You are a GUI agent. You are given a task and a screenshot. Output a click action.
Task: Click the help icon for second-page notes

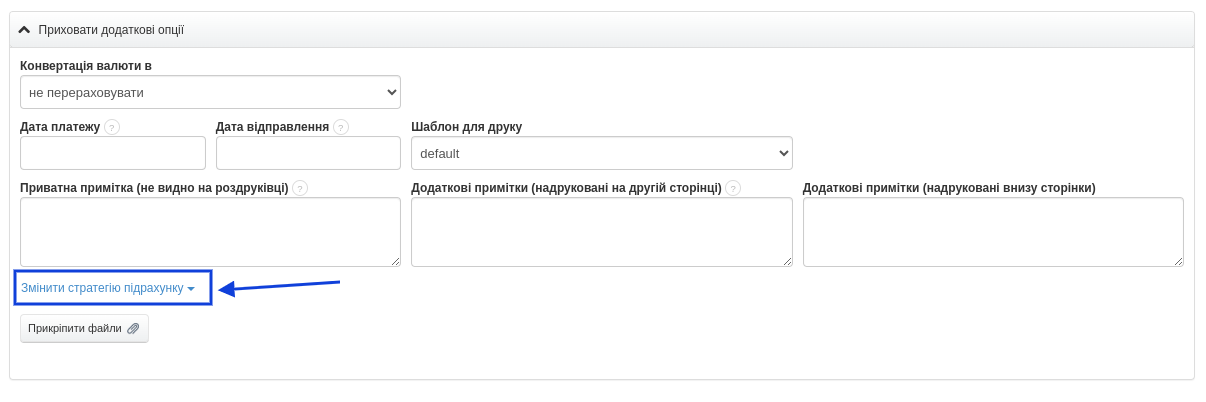pos(733,188)
